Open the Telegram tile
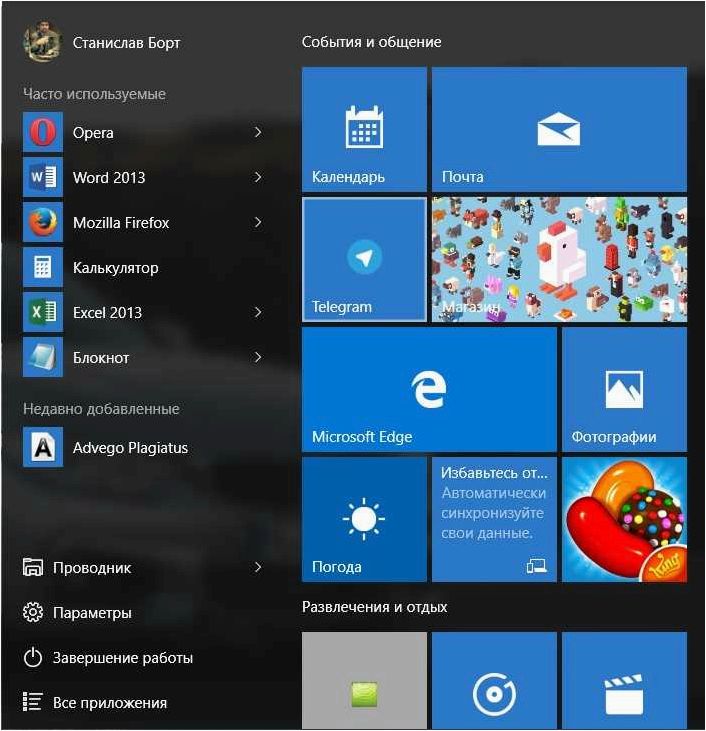706x731 pixels. tap(364, 259)
